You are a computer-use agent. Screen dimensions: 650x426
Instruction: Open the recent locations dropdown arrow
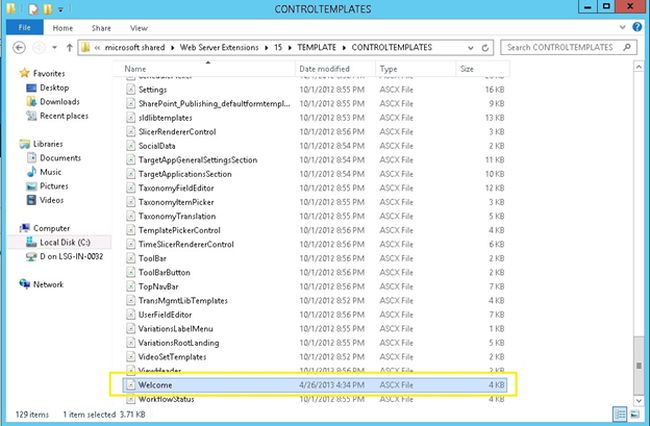point(54,48)
